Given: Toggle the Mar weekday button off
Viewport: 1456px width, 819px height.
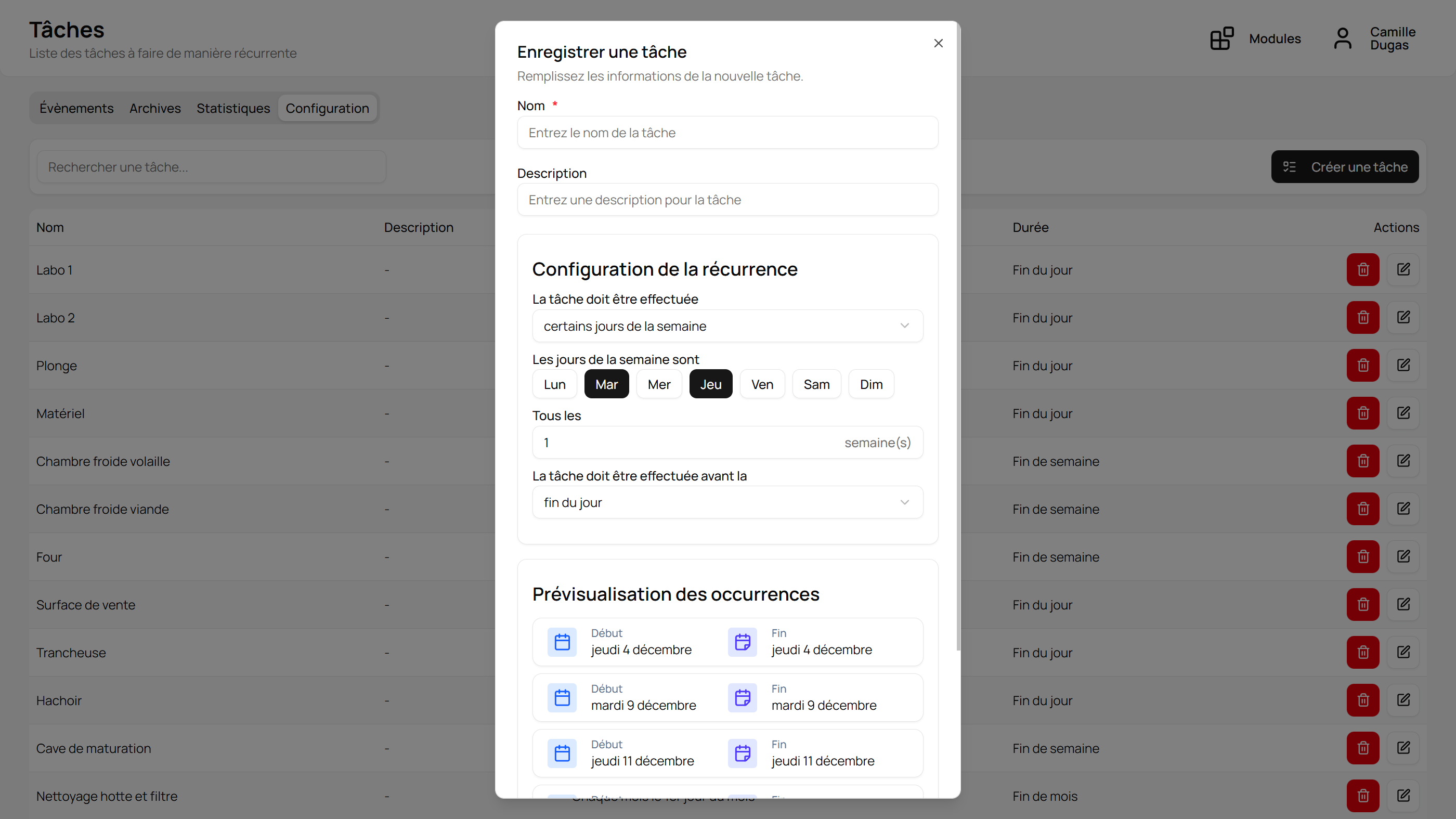Looking at the screenshot, I should pos(606,384).
